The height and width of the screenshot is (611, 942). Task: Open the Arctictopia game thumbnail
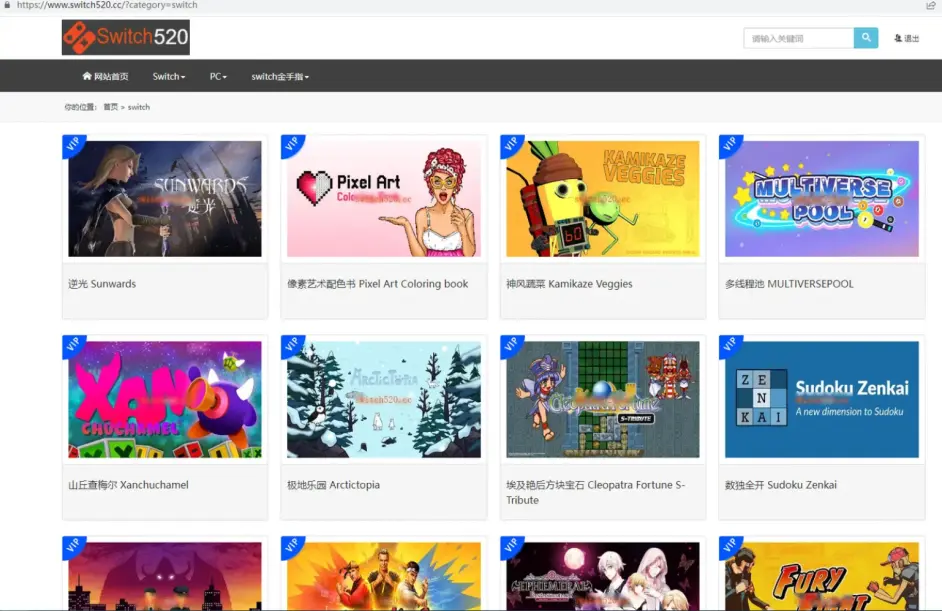[384, 400]
